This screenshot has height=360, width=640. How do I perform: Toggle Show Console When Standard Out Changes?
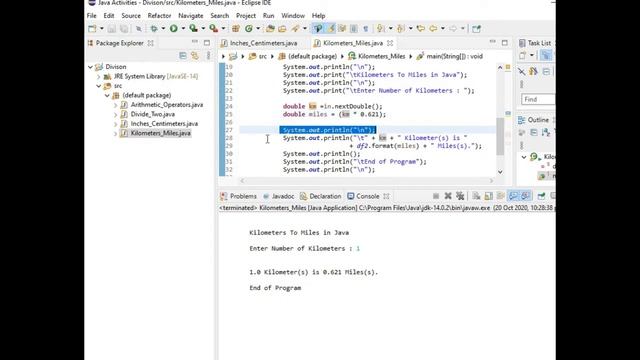(x=513, y=196)
